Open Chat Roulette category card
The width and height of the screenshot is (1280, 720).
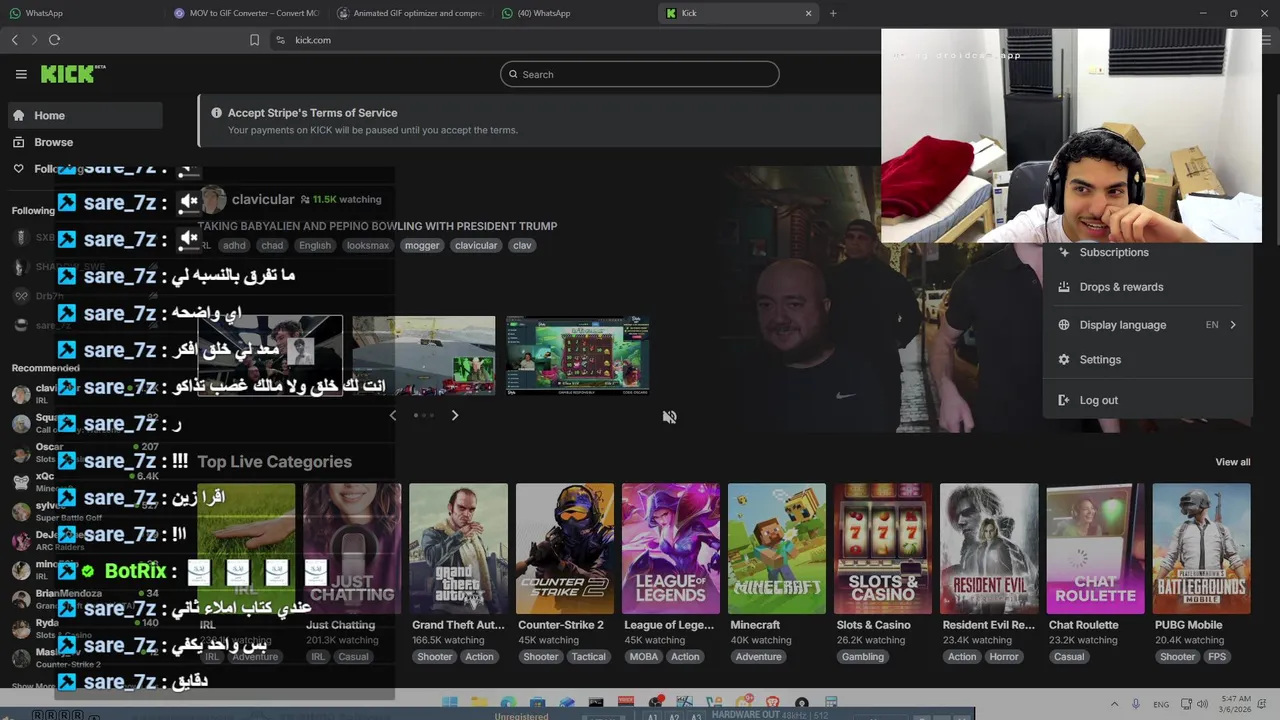pyautogui.click(x=1095, y=549)
